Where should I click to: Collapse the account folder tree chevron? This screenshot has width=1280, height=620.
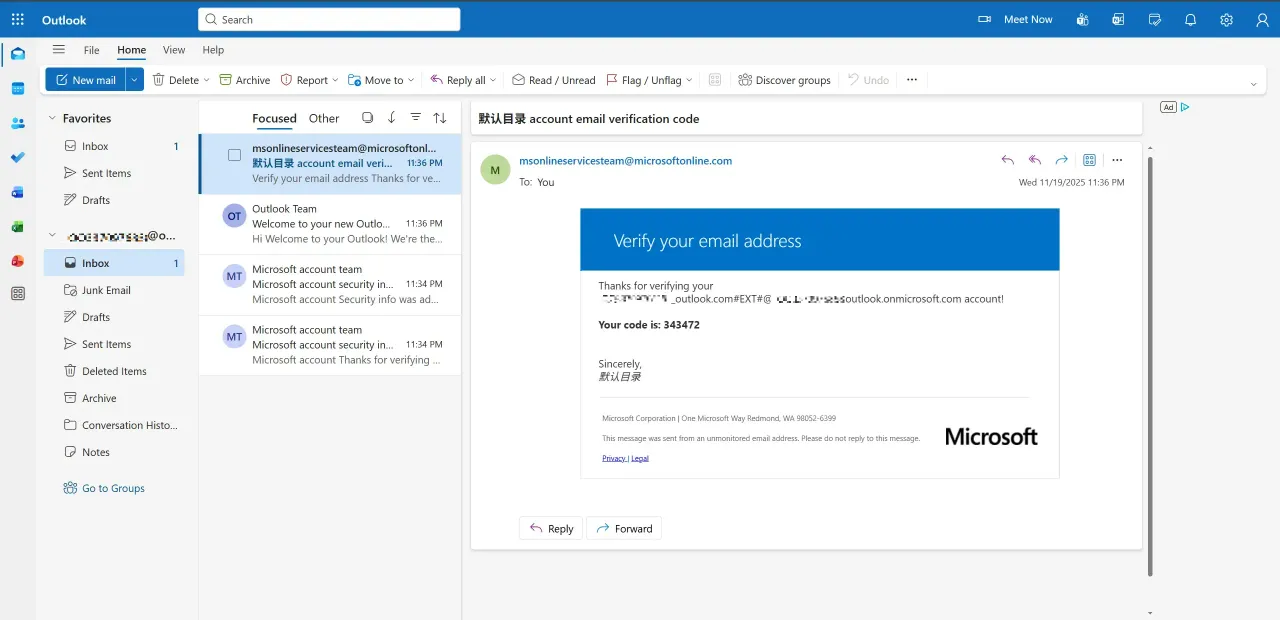(52, 236)
